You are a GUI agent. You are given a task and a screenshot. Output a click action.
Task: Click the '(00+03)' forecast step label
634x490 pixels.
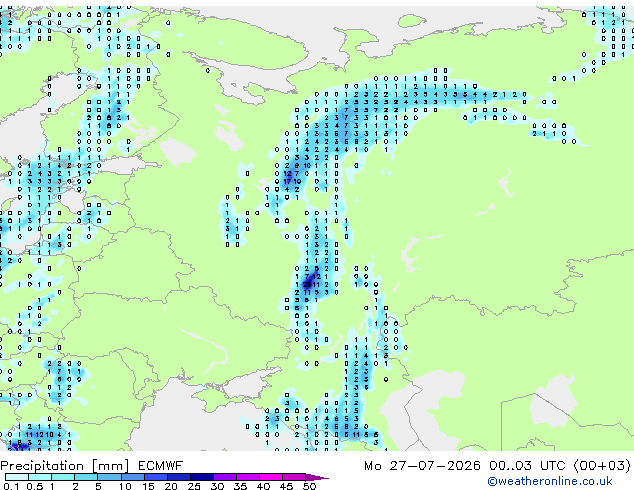(x=602, y=466)
